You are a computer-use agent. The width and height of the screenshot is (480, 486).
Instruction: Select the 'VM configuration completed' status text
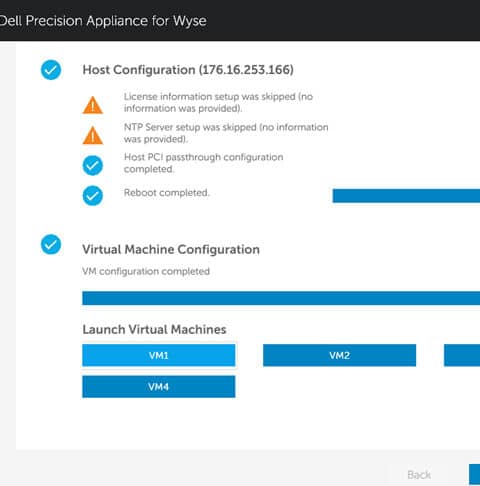pyautogui.click(x=146, y=271)
